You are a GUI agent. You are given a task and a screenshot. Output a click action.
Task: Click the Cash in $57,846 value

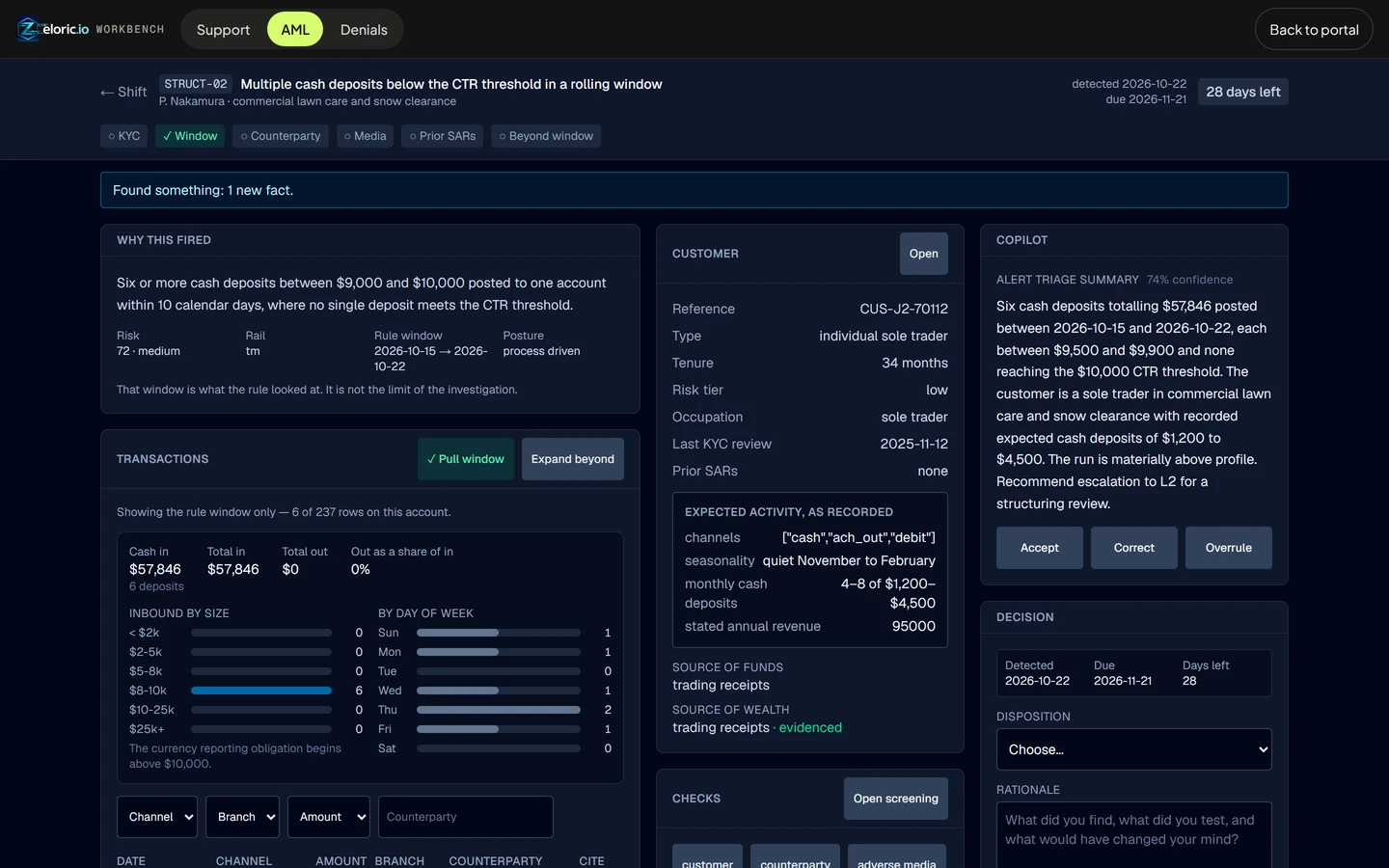[x=155, y=569]
